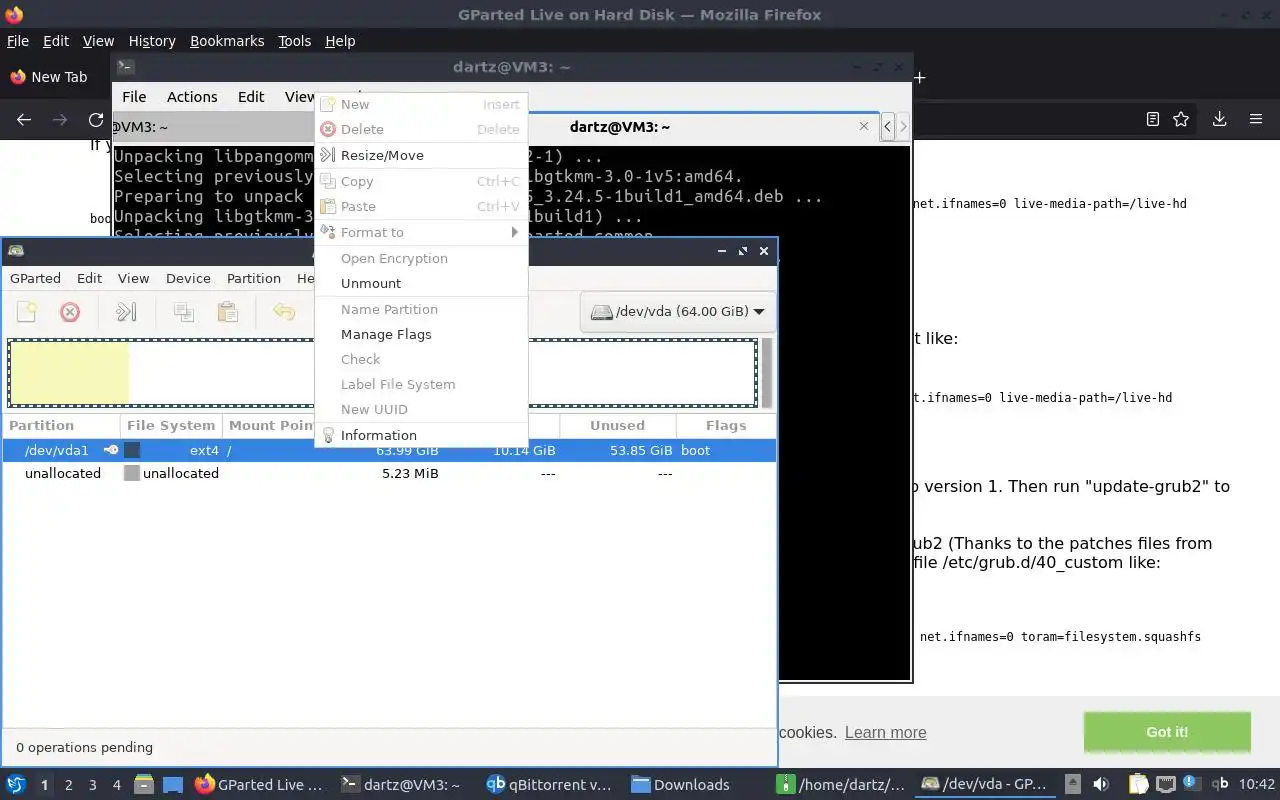Open the GParted Edit menu
Image resolution: width=1280 pixels, height=800 pixels.
click(x=89, y=278)
